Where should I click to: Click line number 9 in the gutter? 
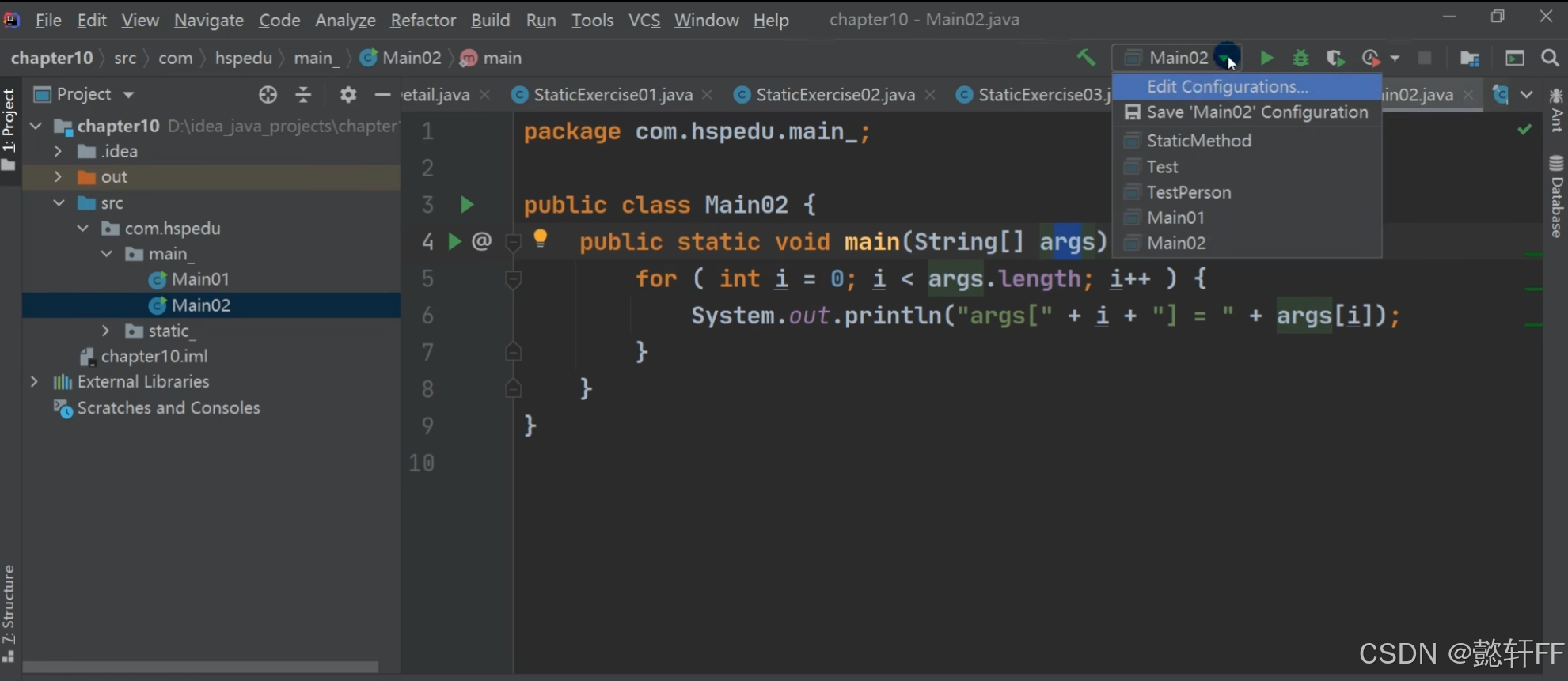coord(427,426)
